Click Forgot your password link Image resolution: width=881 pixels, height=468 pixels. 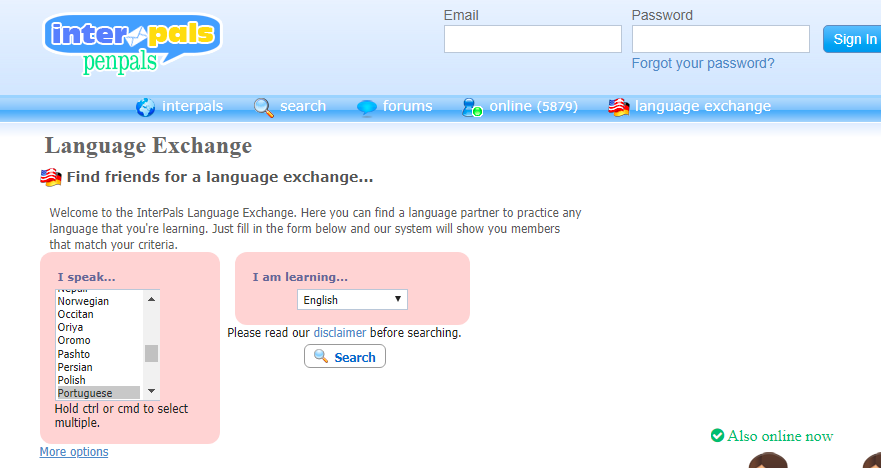703,63
